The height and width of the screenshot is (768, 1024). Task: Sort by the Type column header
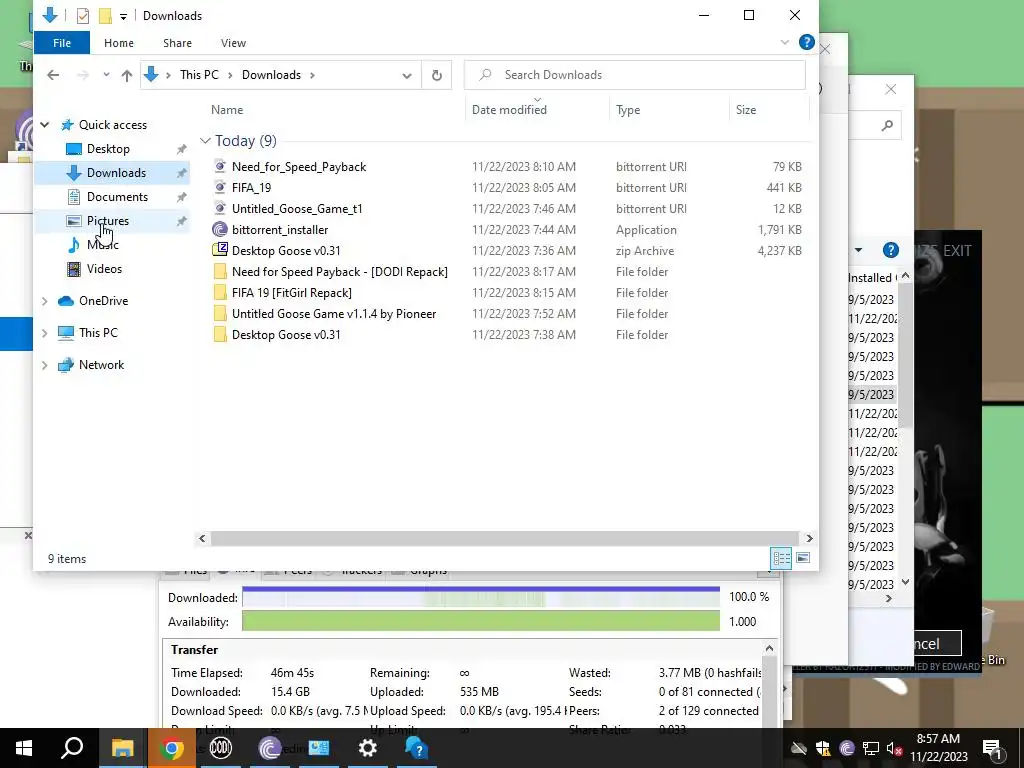pos(628,110)
